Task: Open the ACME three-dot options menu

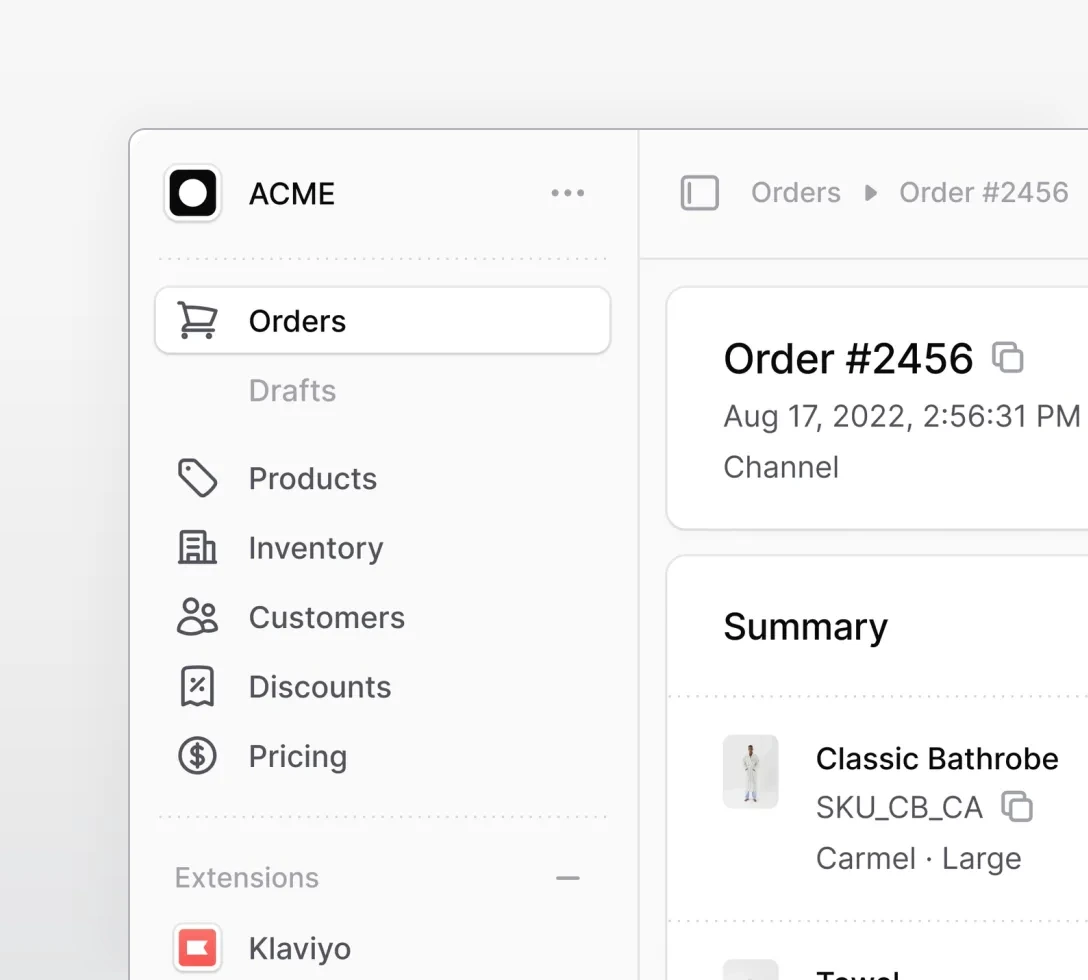Action: (x=568, y=193)
